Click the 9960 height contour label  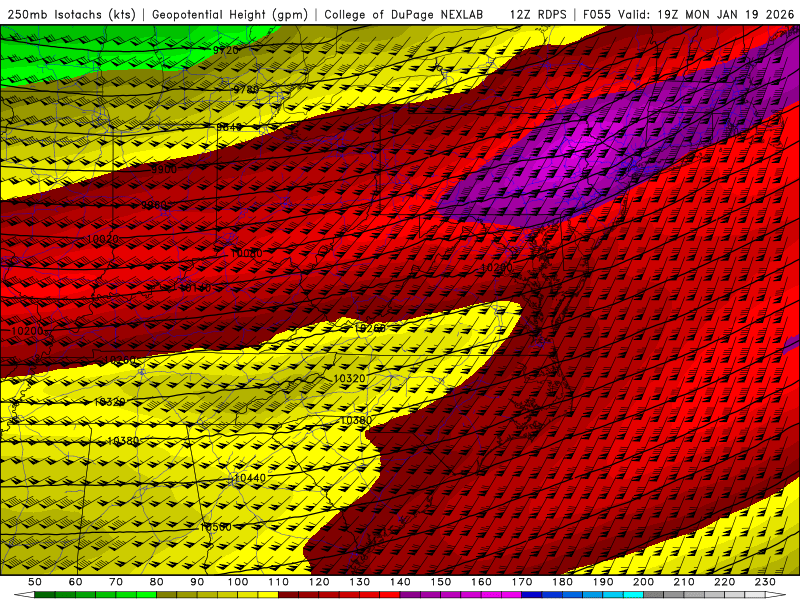tap(154, 205)
